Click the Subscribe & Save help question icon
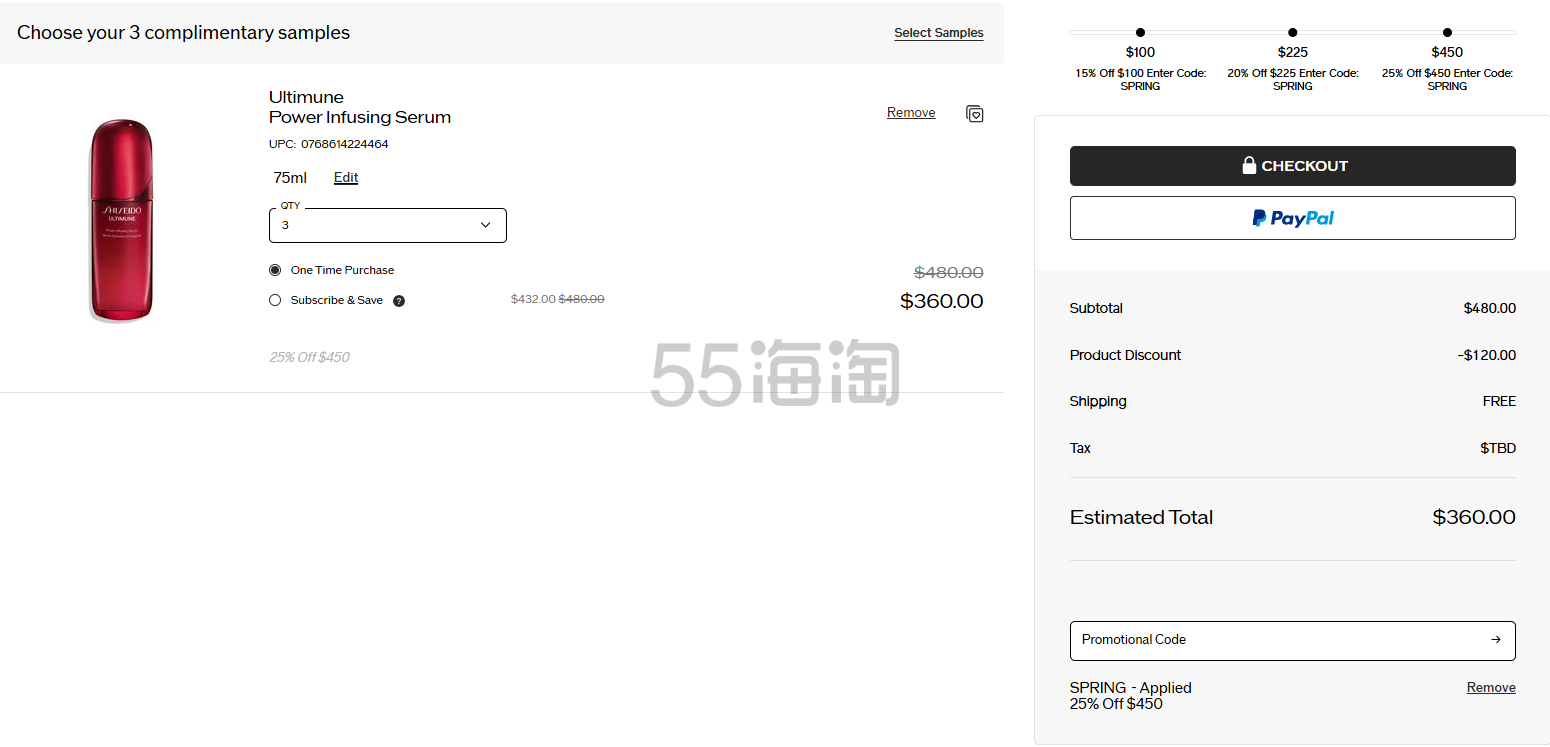The image size is (1550, 747). pyautogui.click(x=399, y=301)
